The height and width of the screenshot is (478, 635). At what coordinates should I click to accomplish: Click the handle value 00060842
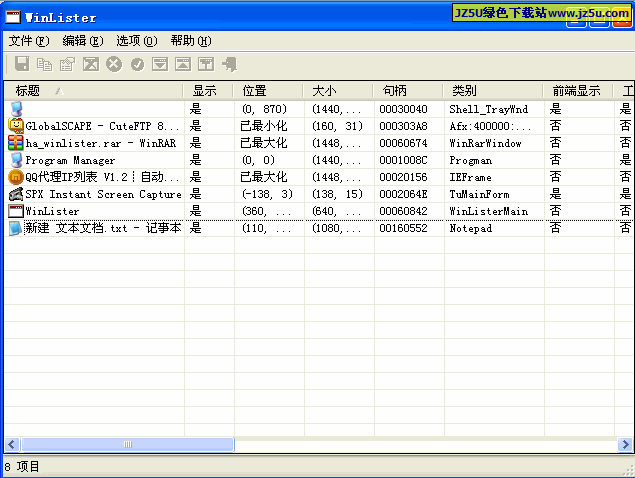(403, 211)
